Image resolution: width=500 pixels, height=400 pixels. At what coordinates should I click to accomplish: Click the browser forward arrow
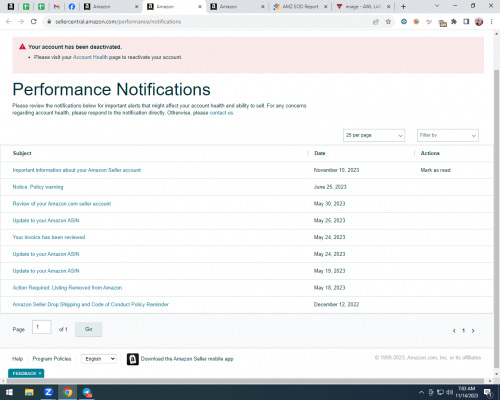coord(21,22)
